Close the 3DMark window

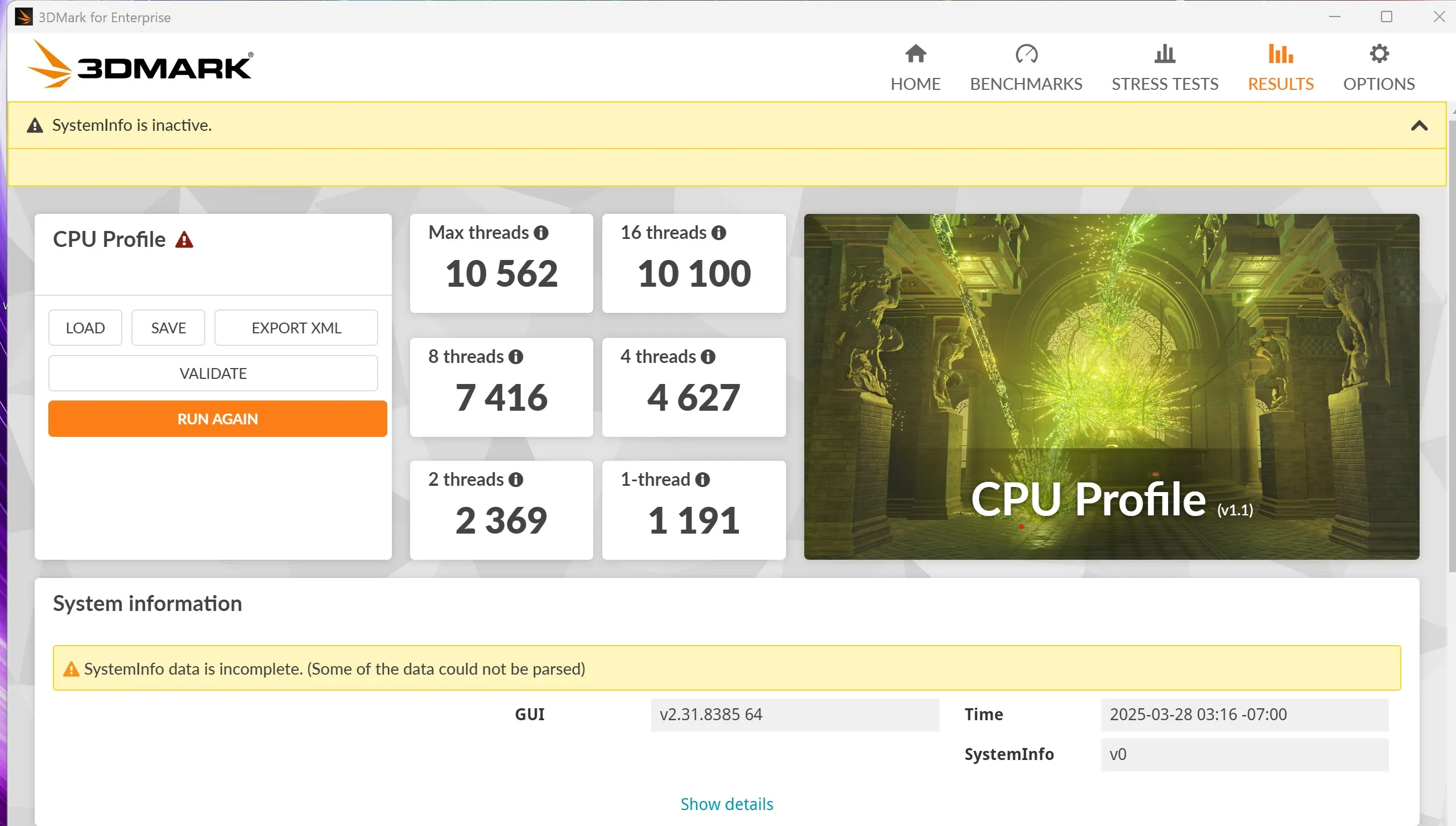coord(1439,17)
